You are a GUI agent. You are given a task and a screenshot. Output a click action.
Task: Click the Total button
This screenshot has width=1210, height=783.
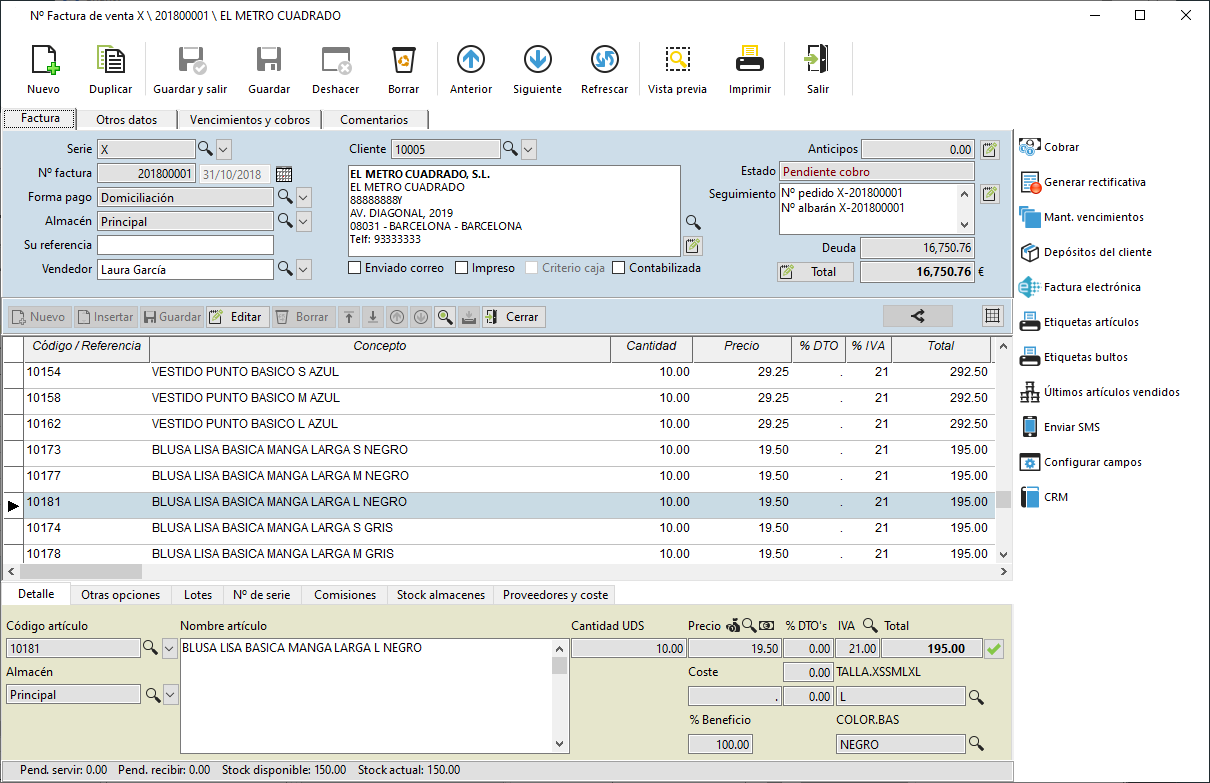(x=815, y=272)
